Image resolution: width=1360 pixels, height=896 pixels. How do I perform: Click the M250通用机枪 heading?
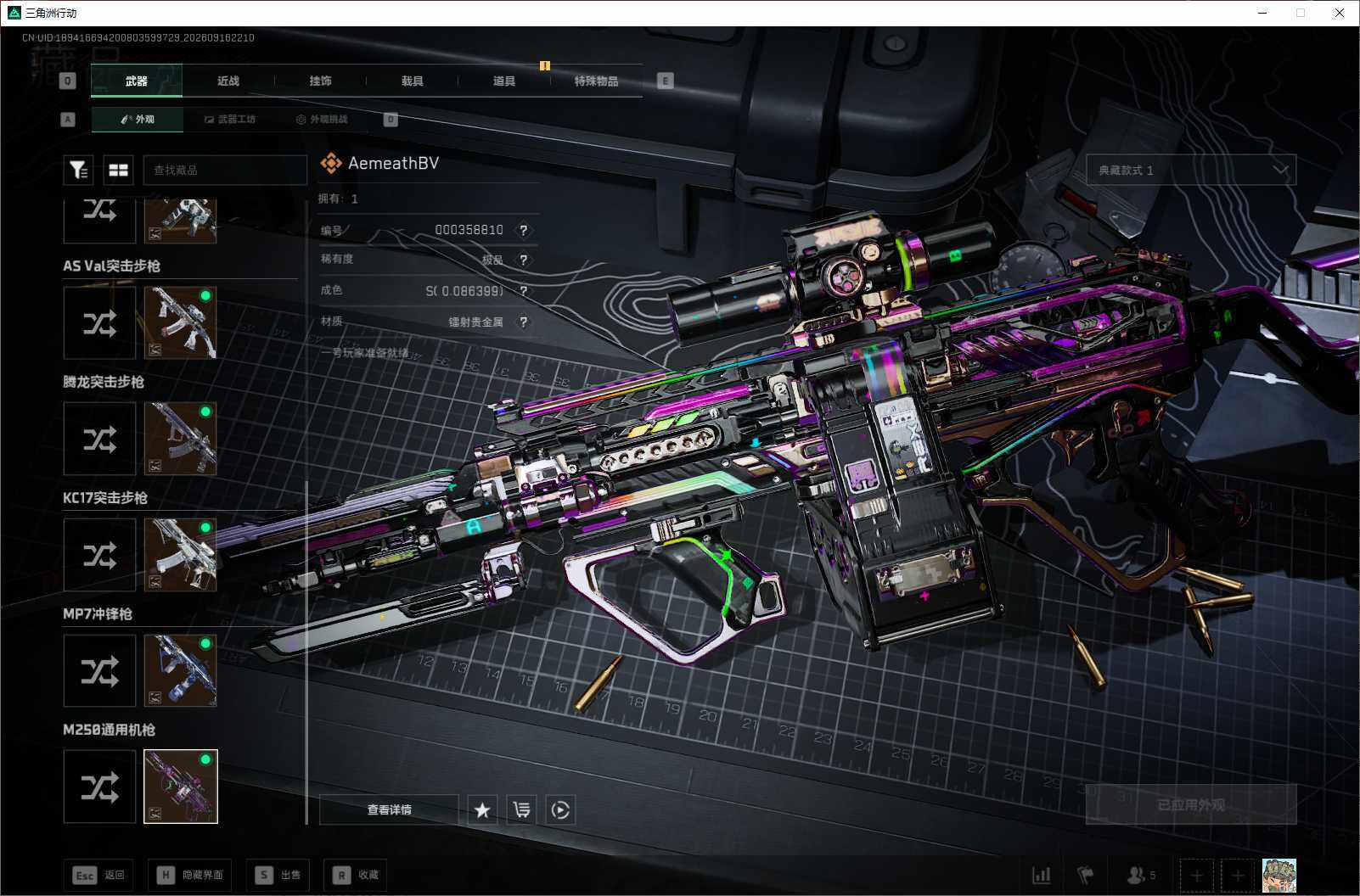tap(109, 731)
